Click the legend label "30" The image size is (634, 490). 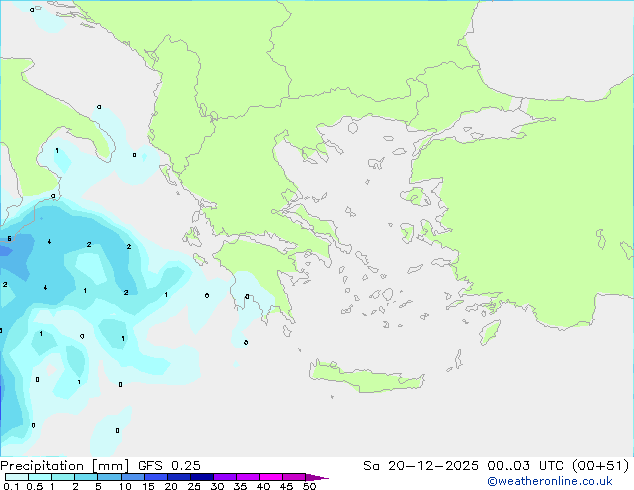coord(217,486)
